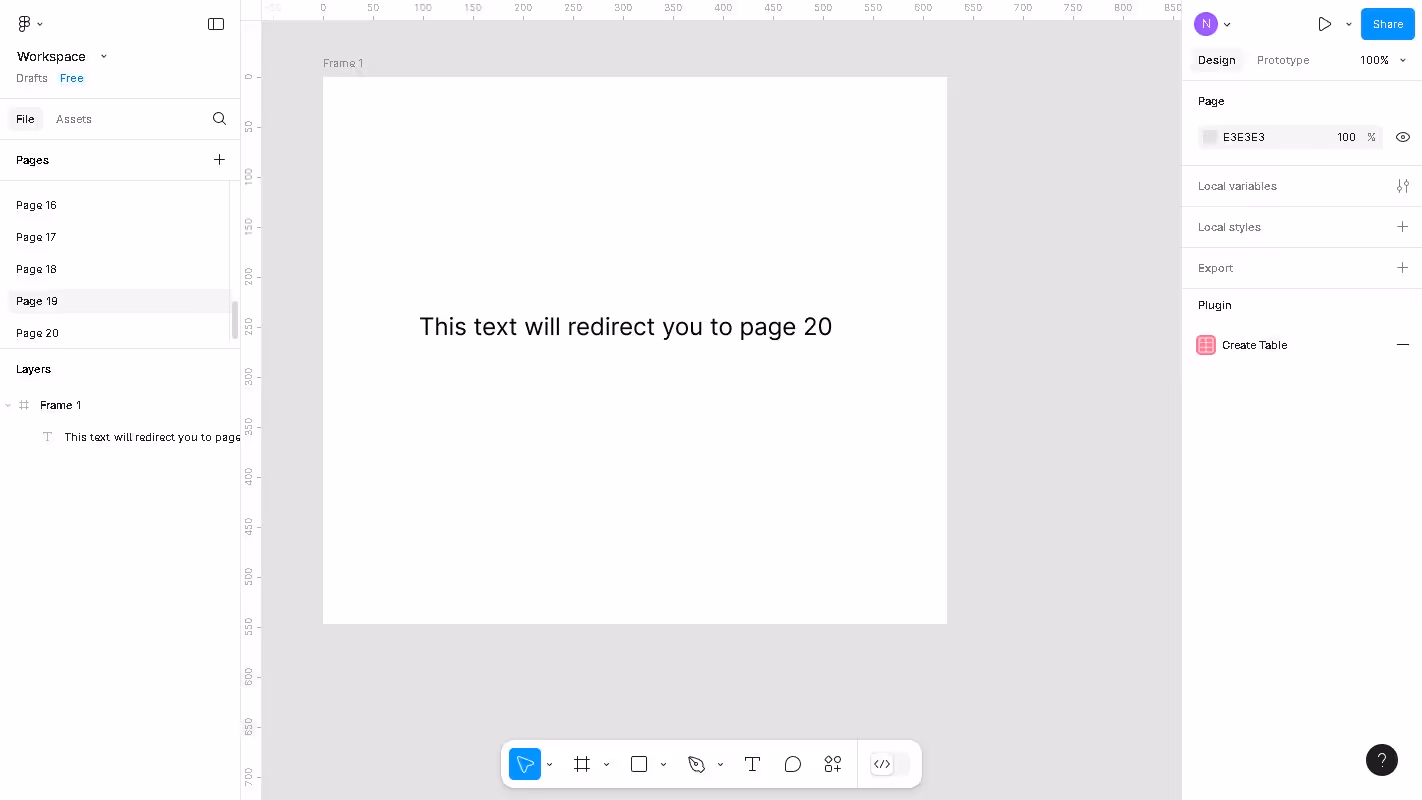Add a local style with plus icon
Image resolution: width=1422 pixels, height=800 pixels.
pos(1403,227)
